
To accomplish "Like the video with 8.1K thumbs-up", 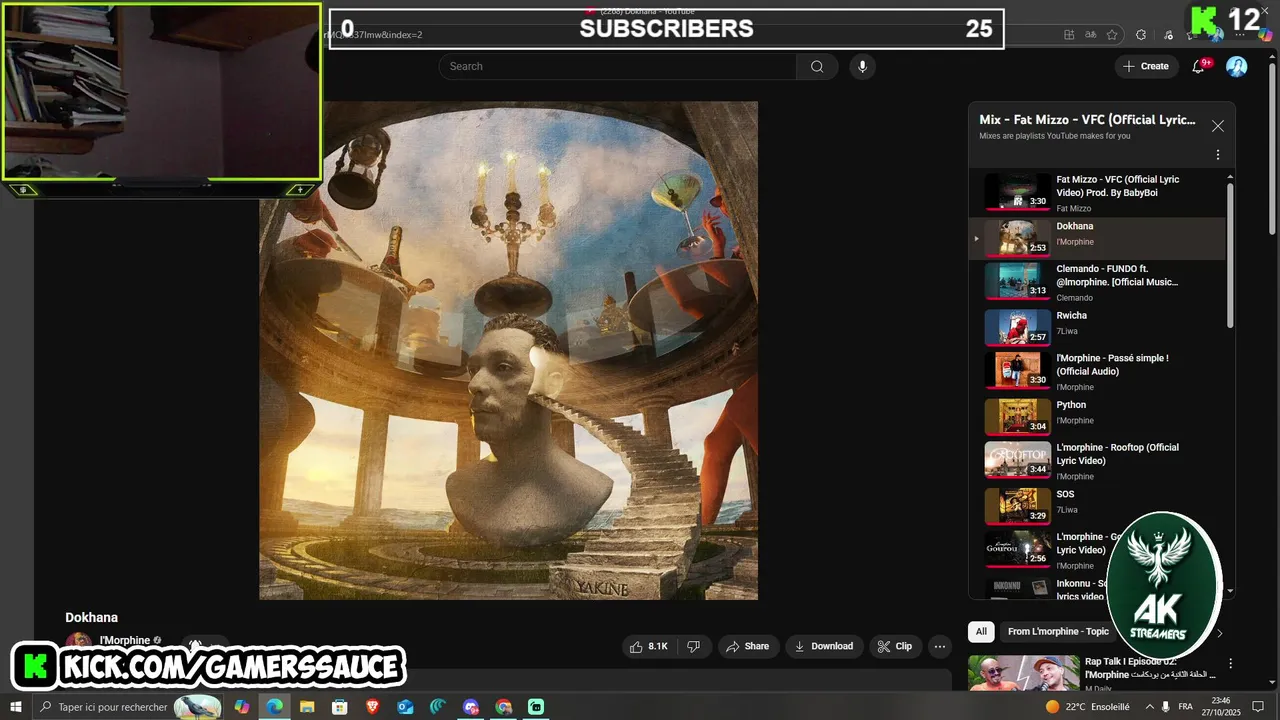I will pyautogui.click(x=649, y=646).
